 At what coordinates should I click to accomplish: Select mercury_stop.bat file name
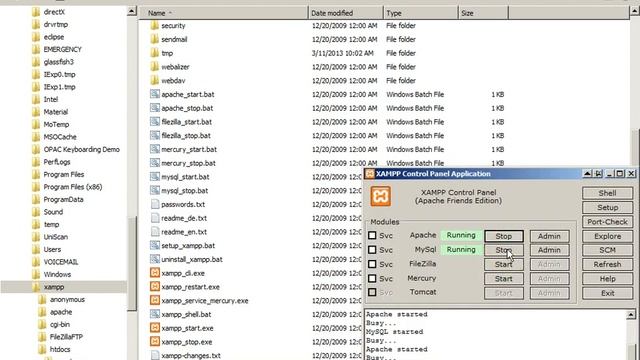188,163
